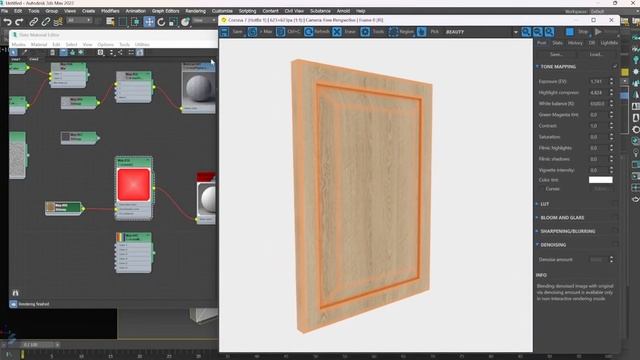
Task: Click the Stop render button icon
Action: click(570, 32)
